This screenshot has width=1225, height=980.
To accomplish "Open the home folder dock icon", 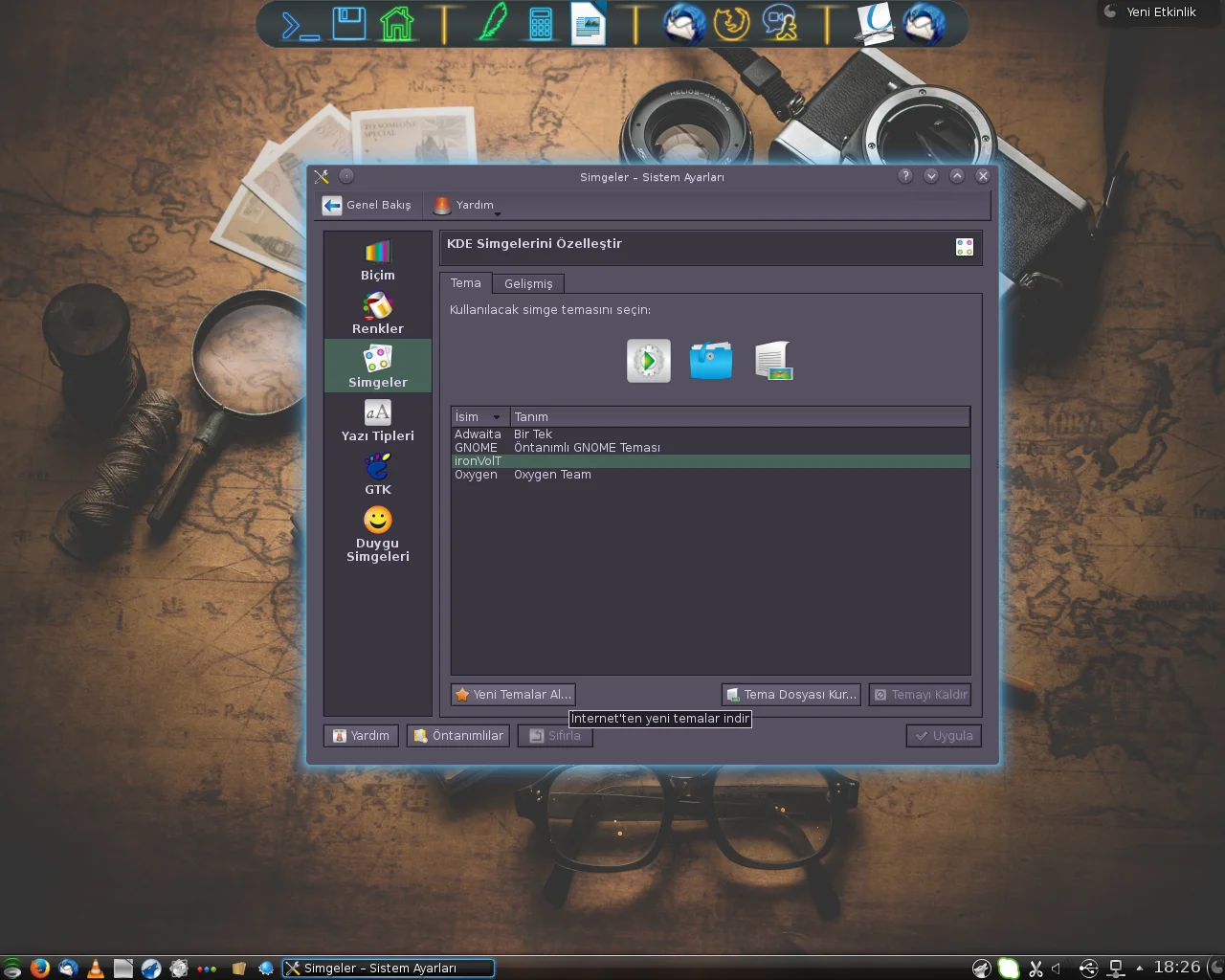I will (396, 24).
